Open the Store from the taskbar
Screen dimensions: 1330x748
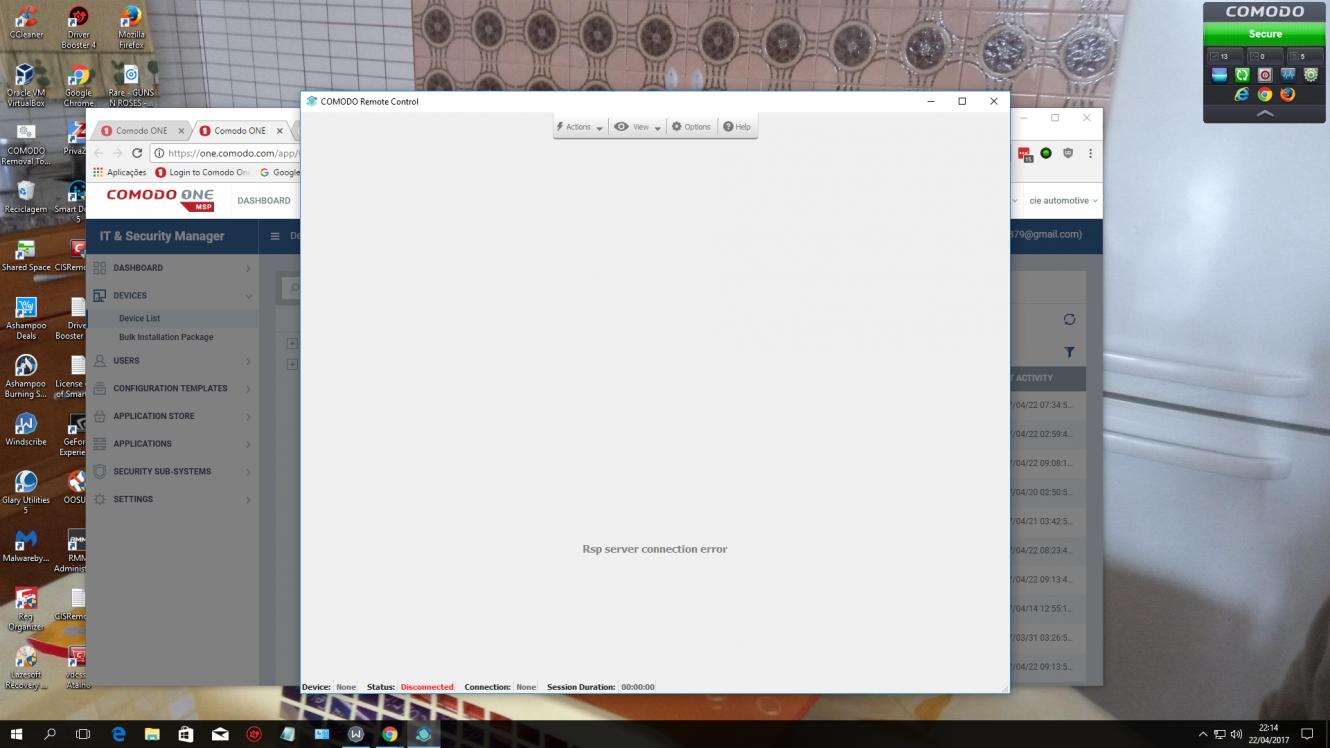(186, 734)
